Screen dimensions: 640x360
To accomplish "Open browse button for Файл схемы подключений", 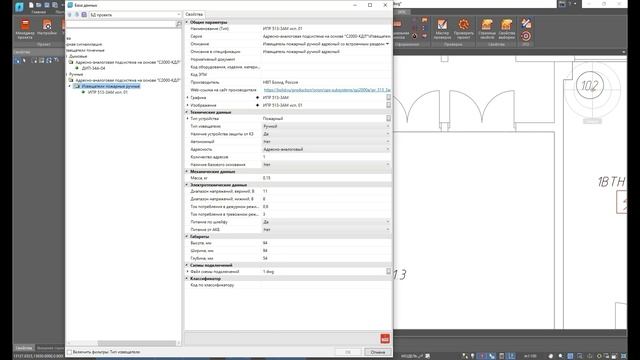I will tap(388, 271).
